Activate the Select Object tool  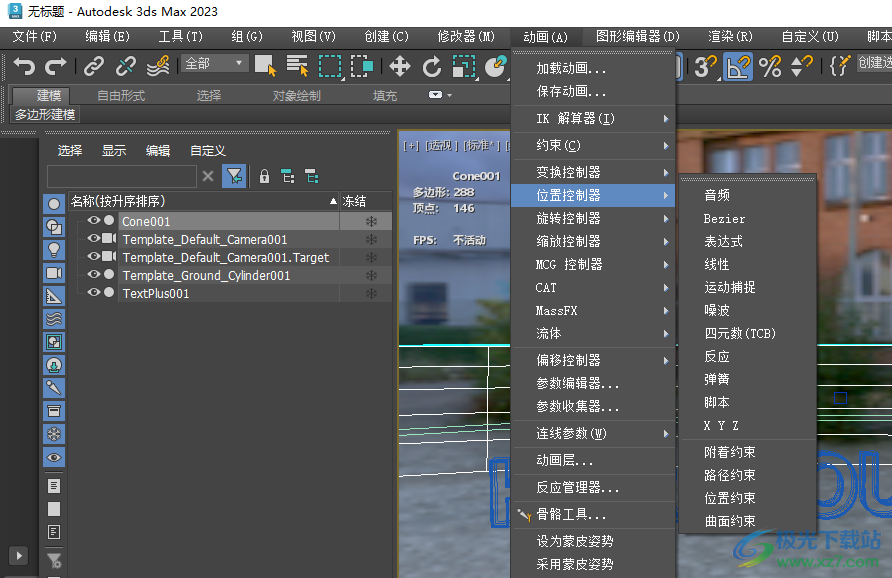[x=265, y=66]
